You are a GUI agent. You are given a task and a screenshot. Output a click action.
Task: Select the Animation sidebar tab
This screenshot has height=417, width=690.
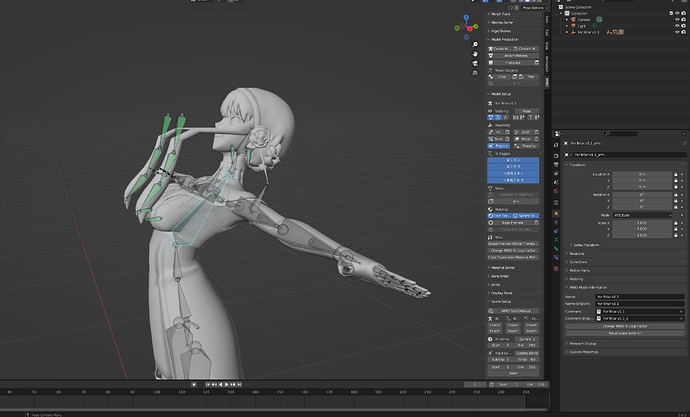click(547, 64)
